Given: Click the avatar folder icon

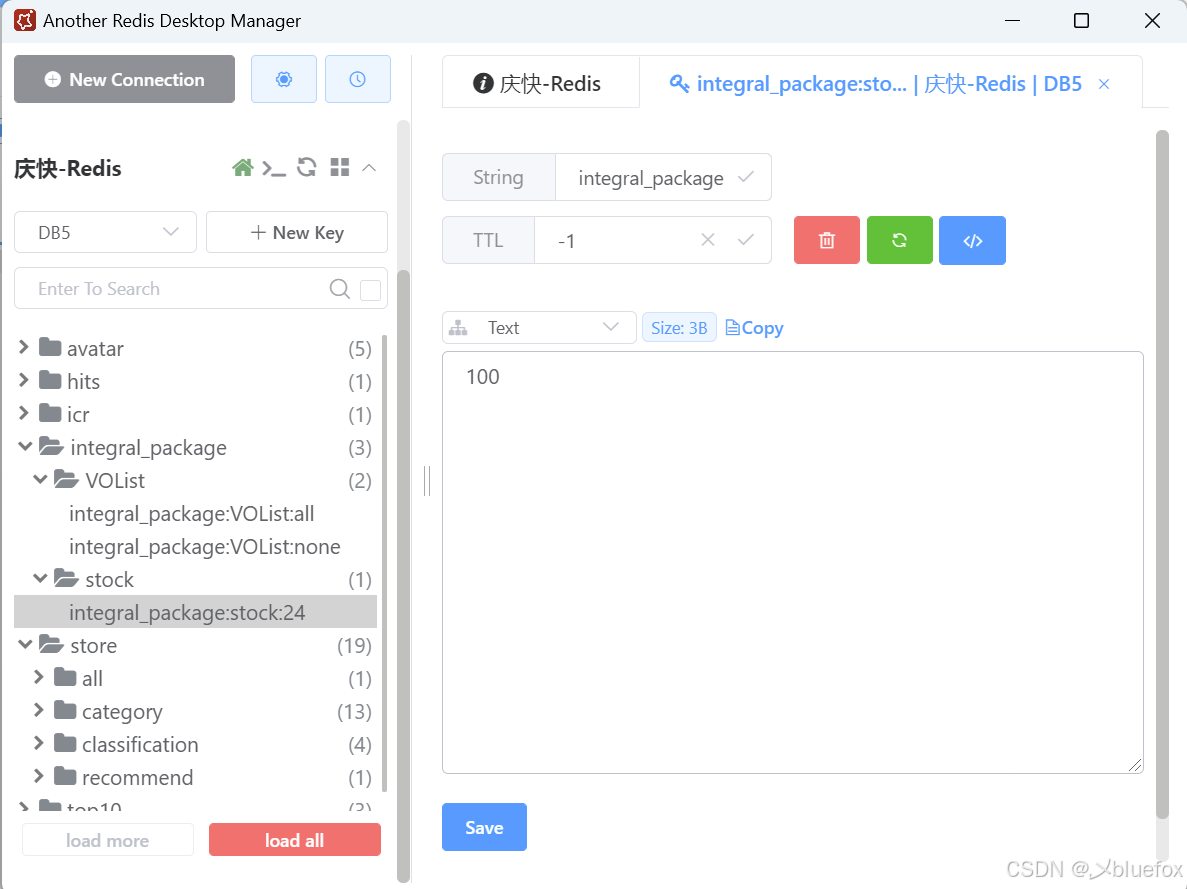Looking at the screenshot, I should point(50,348).
